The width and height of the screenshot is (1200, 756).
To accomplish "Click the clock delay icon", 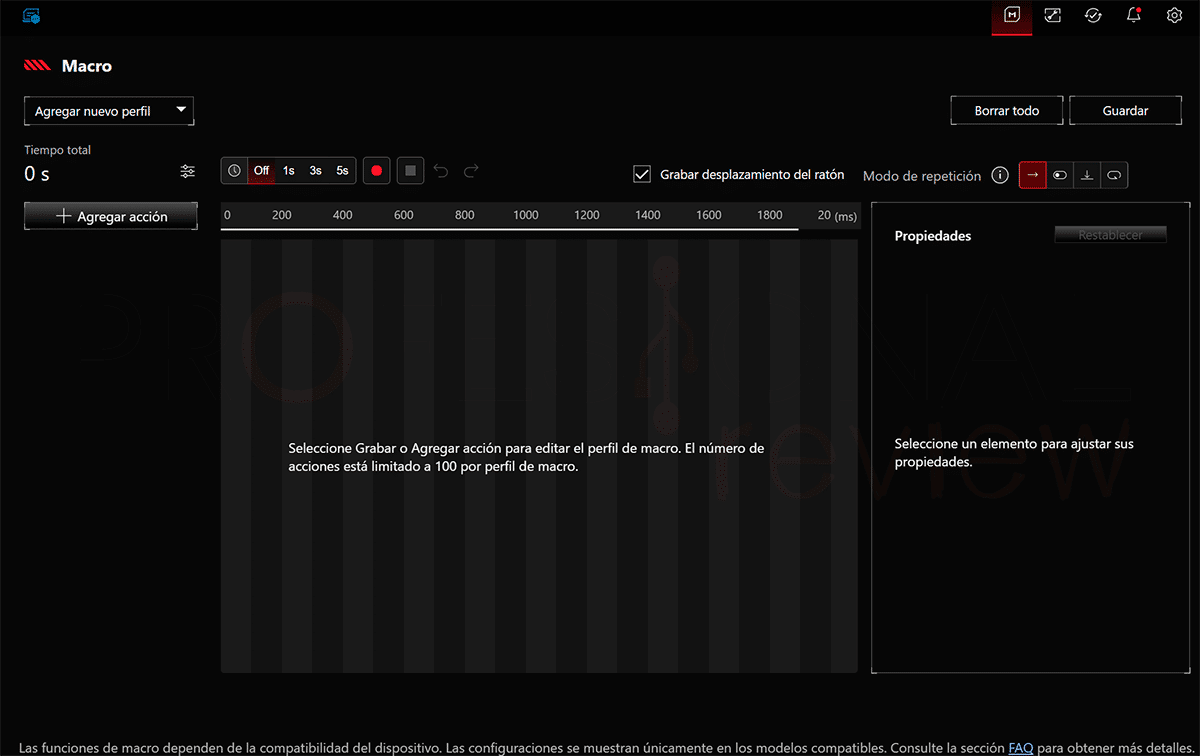I will (234, 171).
